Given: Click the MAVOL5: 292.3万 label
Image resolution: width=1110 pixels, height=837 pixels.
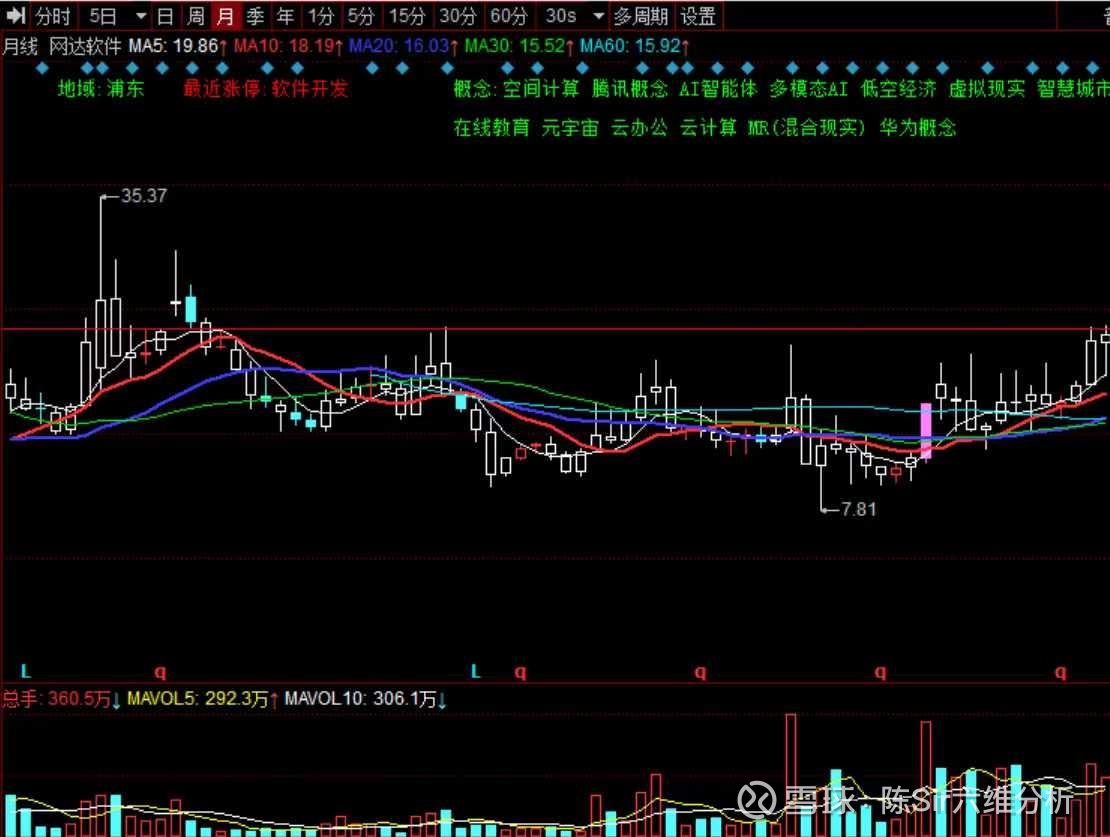Looking at the screenshot, I should [x=202, y=699].
